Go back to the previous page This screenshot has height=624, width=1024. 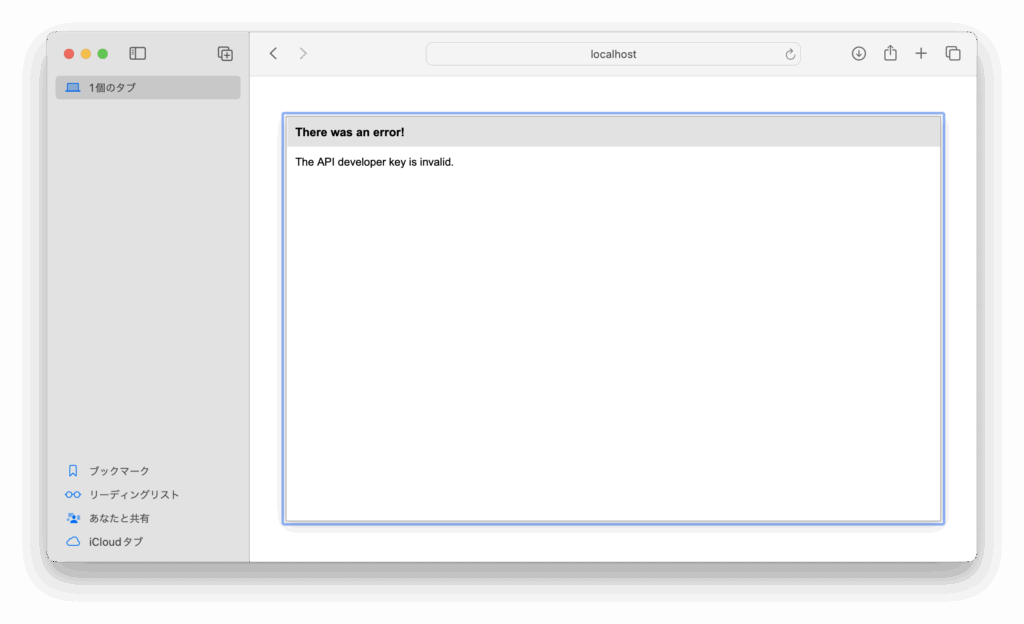(x=273, y=54)
